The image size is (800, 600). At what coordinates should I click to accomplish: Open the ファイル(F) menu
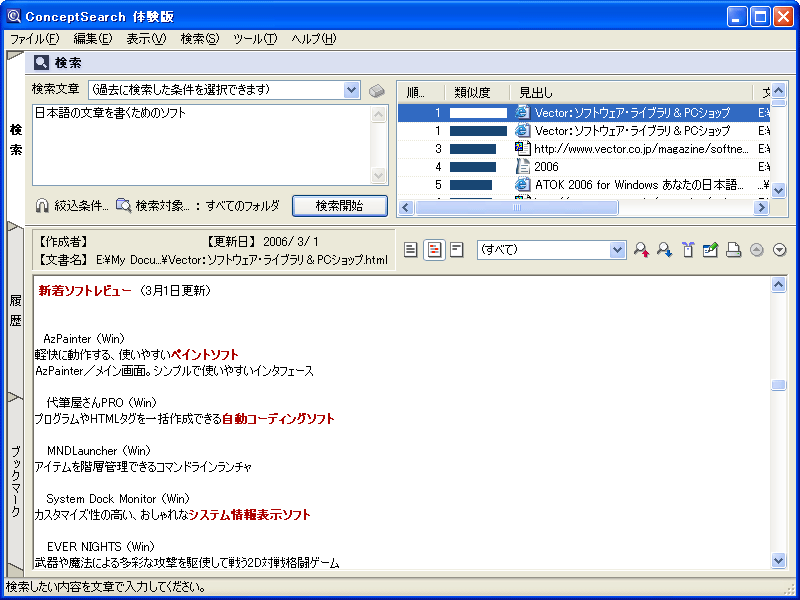click(34, 39)
